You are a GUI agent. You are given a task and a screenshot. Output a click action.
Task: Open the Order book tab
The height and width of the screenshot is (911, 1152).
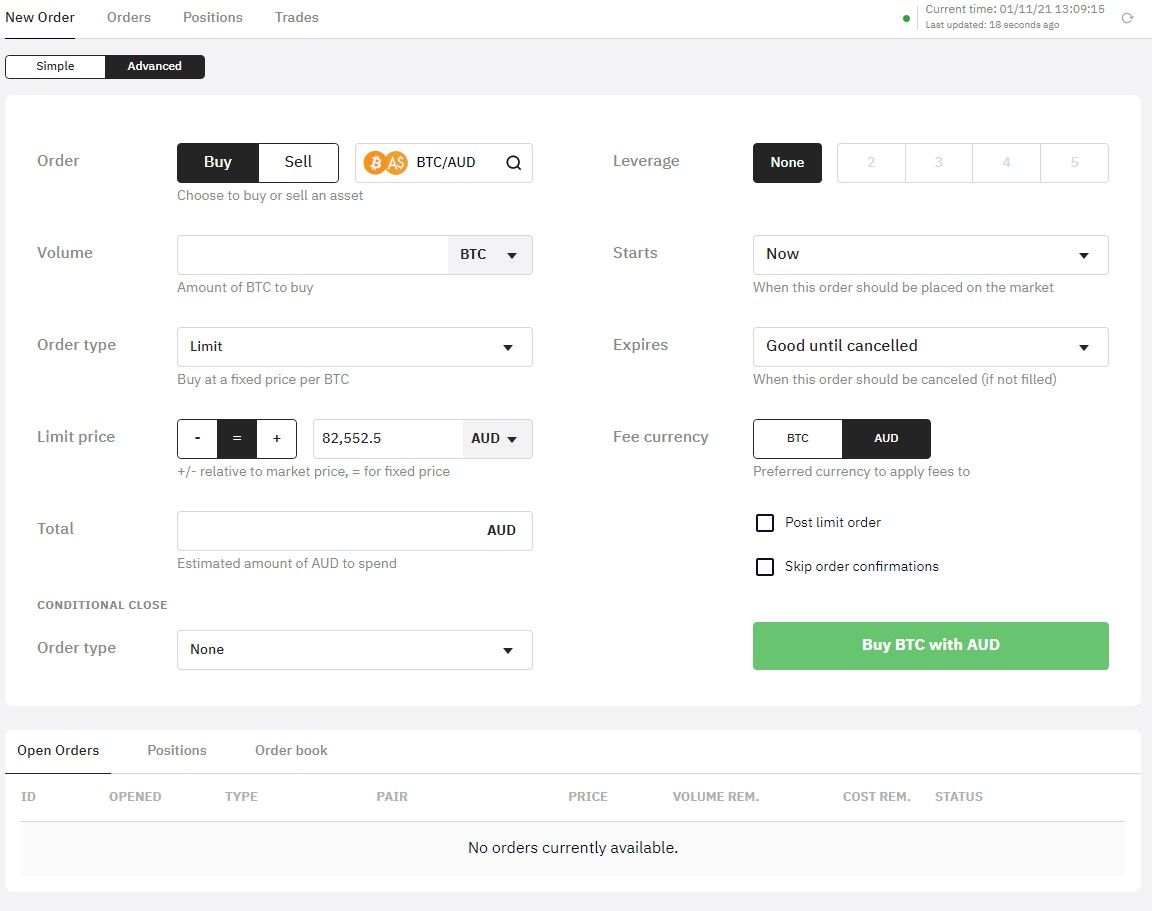291,750
